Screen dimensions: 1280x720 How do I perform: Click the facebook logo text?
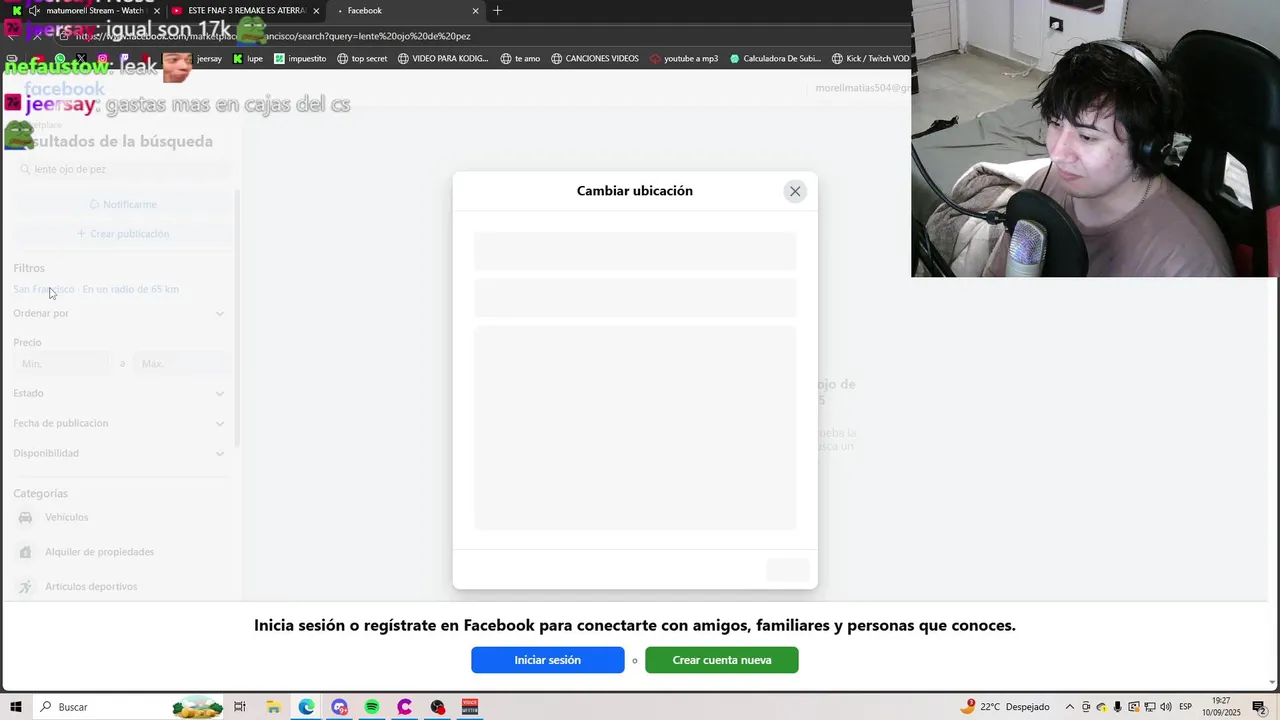click(64, 89)
